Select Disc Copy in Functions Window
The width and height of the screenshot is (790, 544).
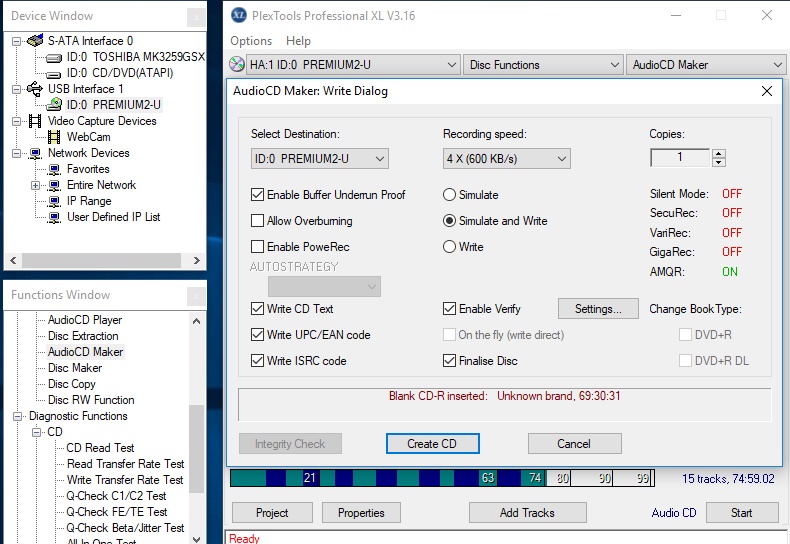coord(72,384)
